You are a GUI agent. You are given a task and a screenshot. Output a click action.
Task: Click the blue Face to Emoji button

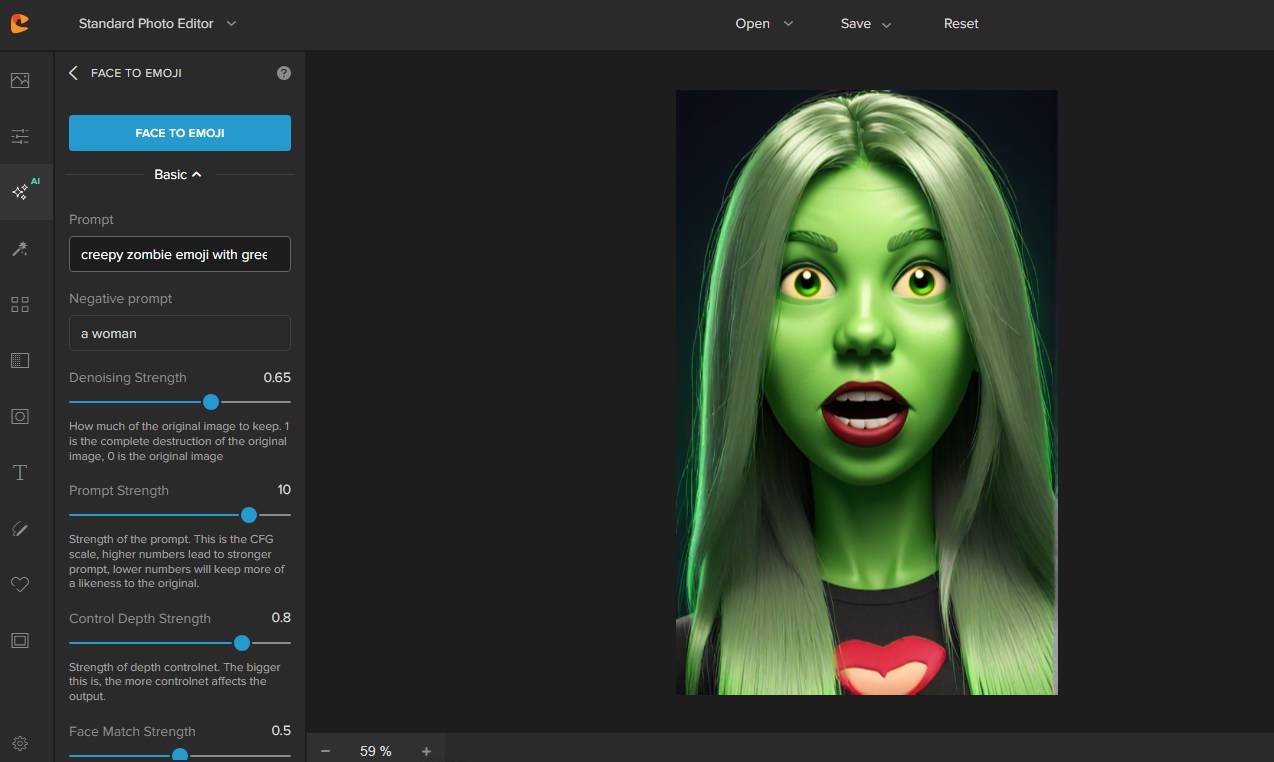180,133
